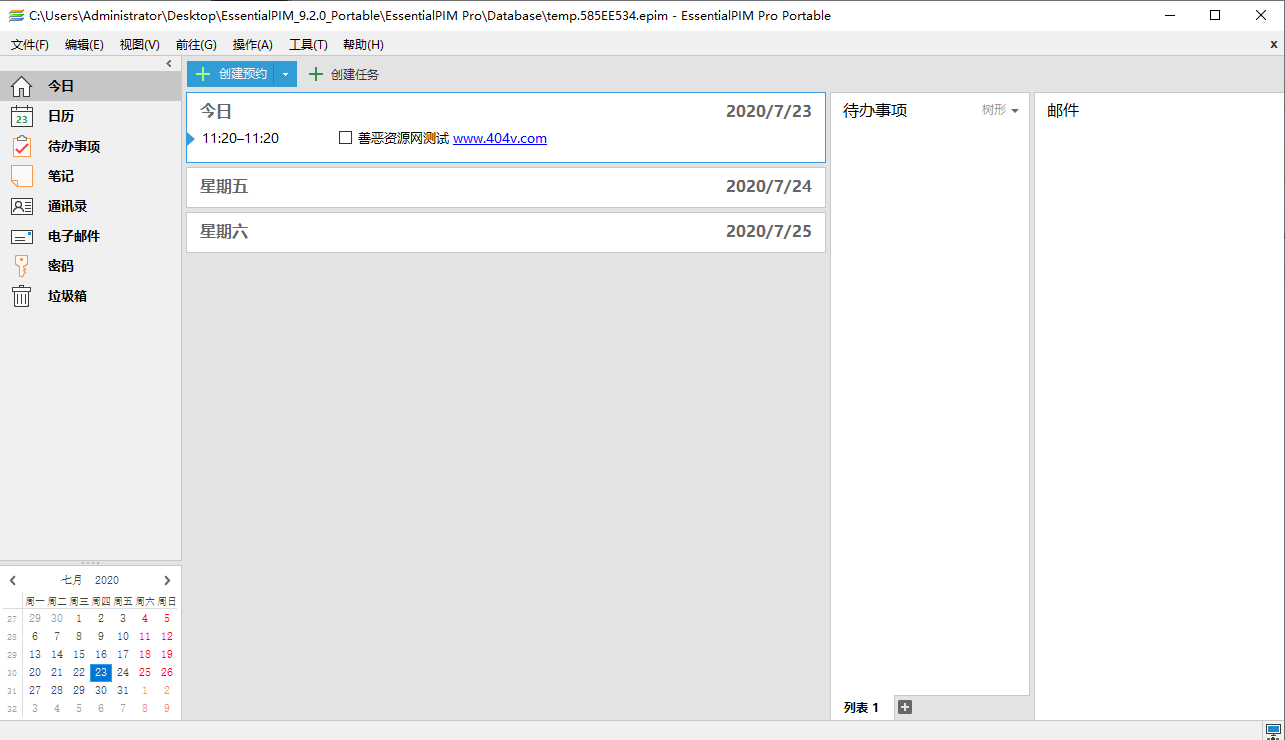Select July 24 in the mini calendar
The image size is (1285, 740).
point(122,672)
